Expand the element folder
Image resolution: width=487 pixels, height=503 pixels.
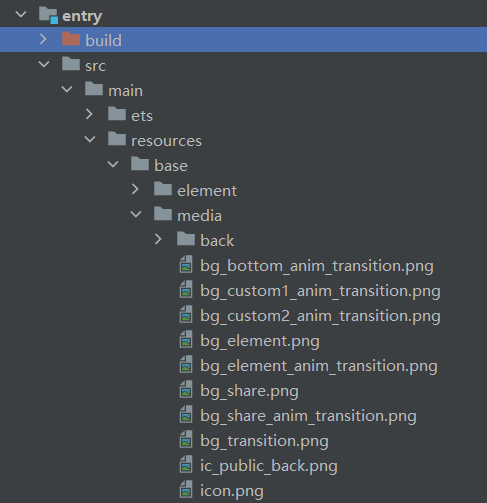coord(135,189)
